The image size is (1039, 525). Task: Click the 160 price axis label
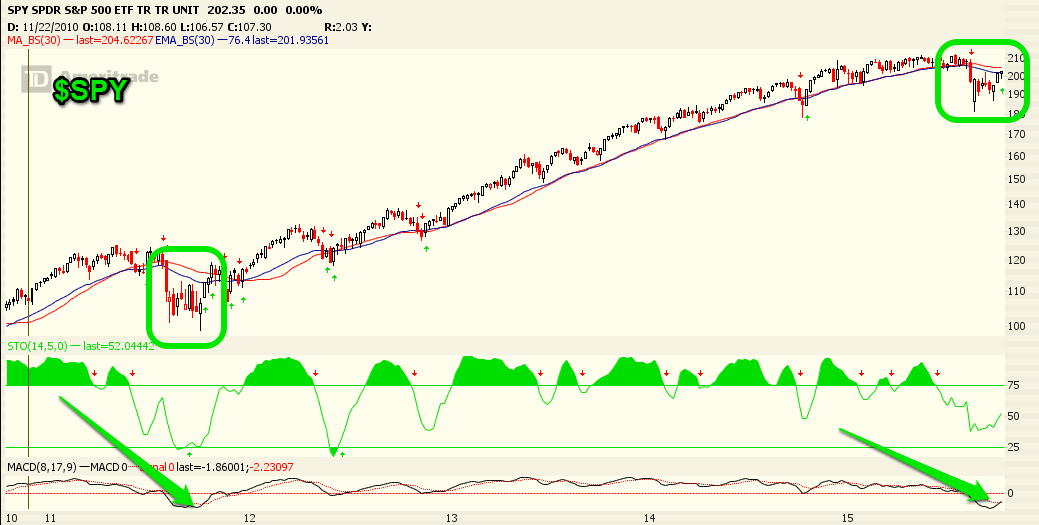[1016, 156]
